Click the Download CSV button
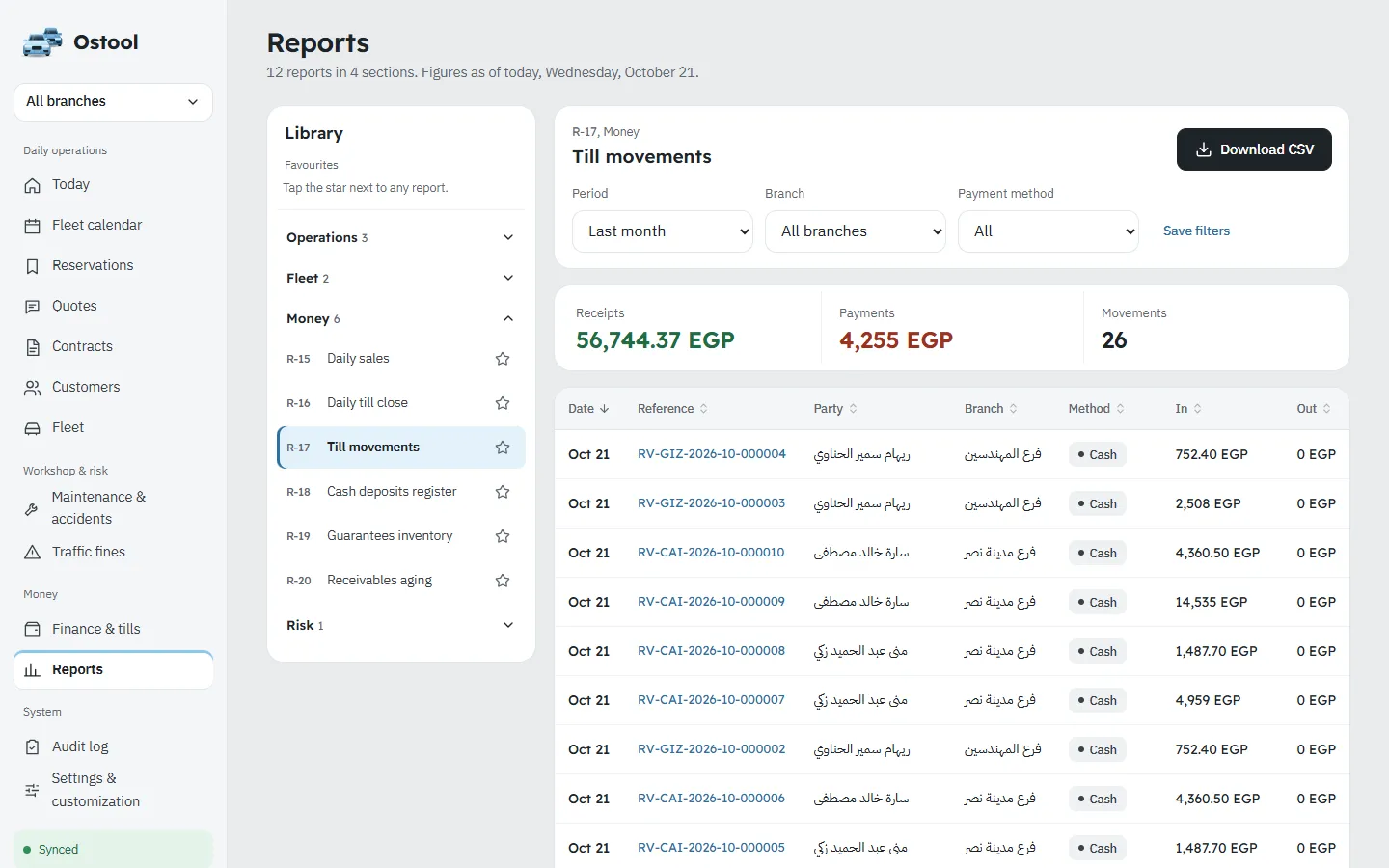This screenshot has height=868, width=1389. [1254, 149]
